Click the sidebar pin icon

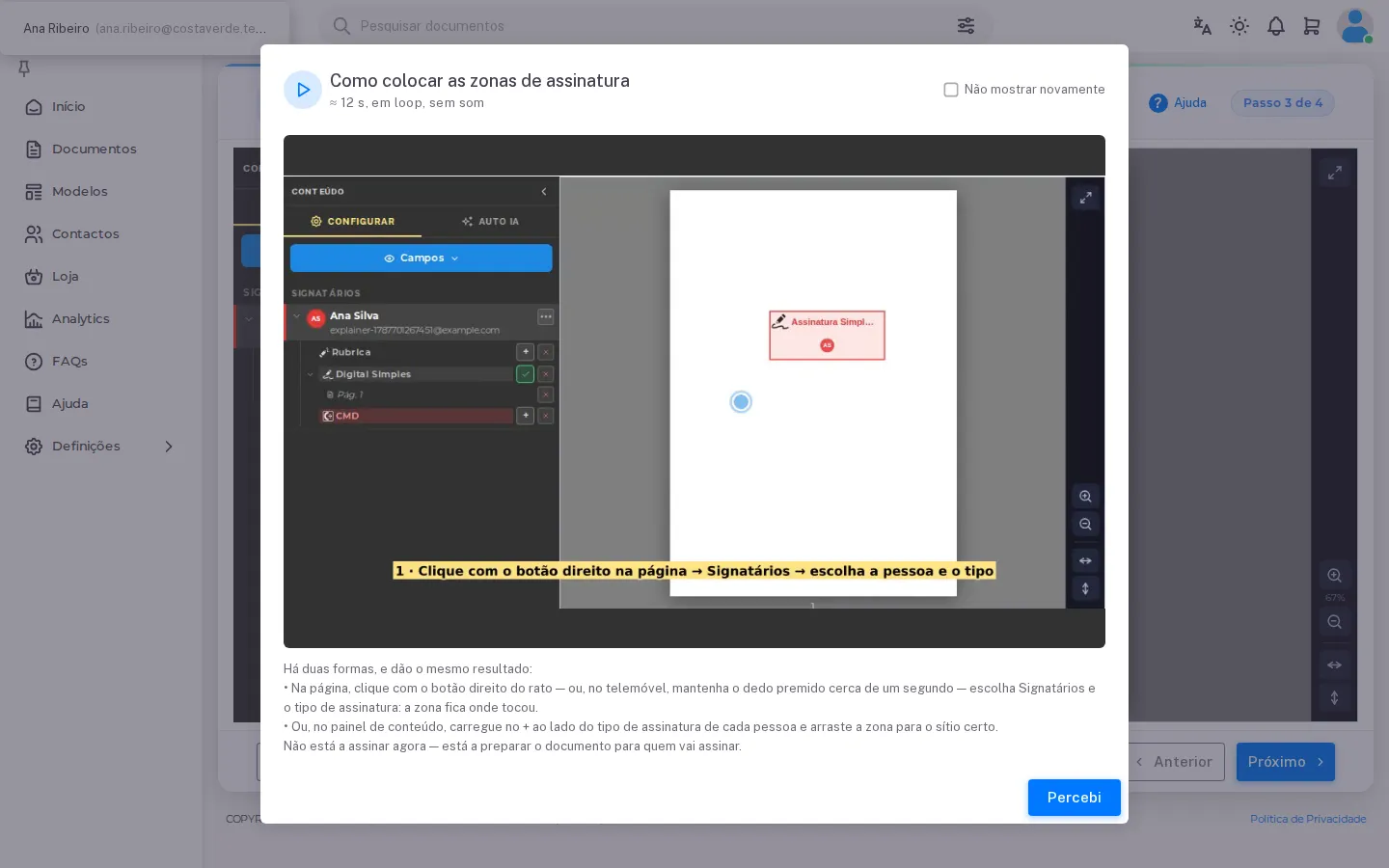[x=24, y=68]
